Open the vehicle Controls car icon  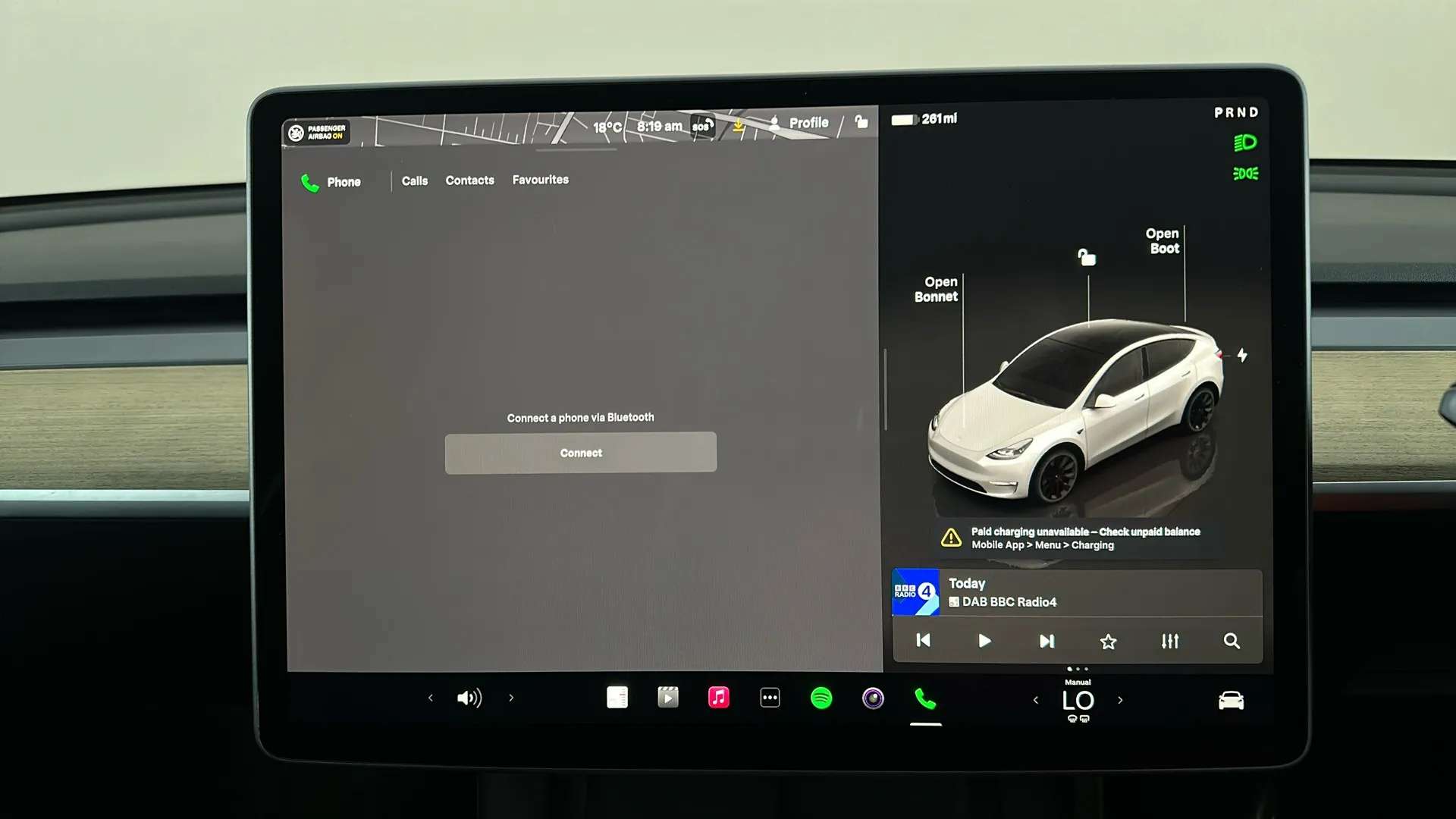1231,700
